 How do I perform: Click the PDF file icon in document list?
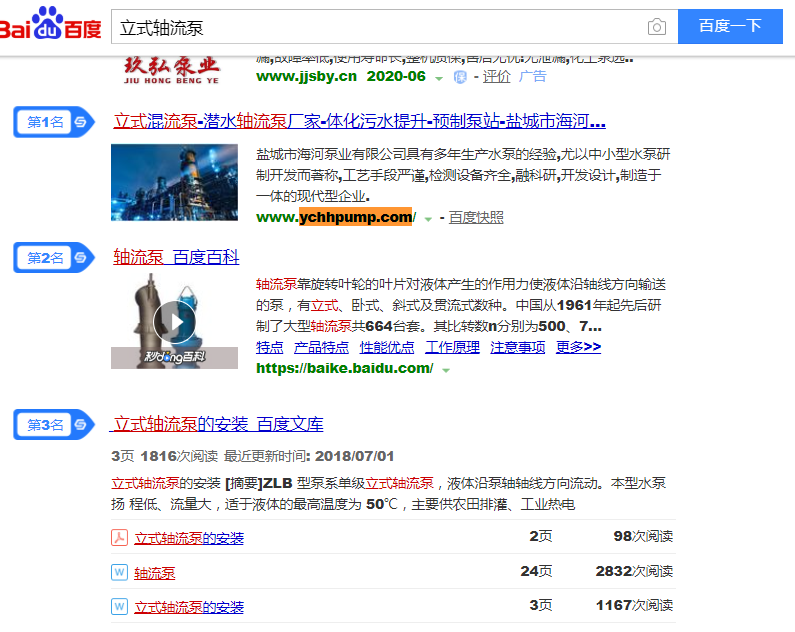[120, 537]
